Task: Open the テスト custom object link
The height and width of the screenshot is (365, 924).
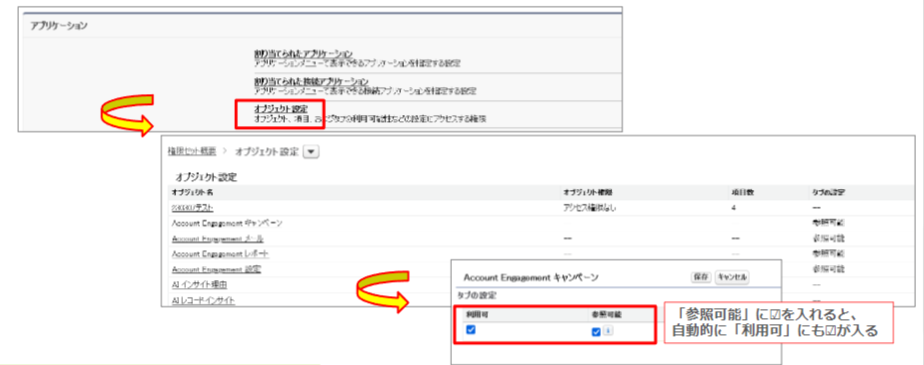Action: 193,208
